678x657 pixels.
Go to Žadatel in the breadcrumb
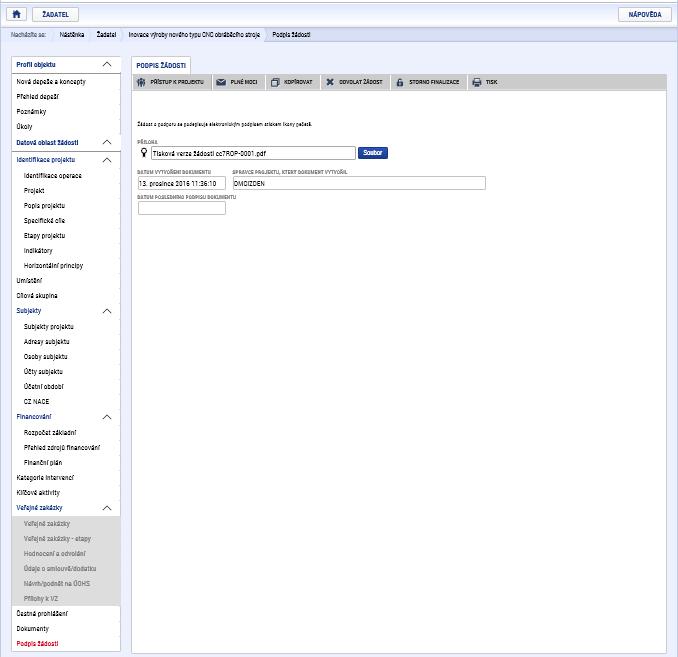point(106,35)
